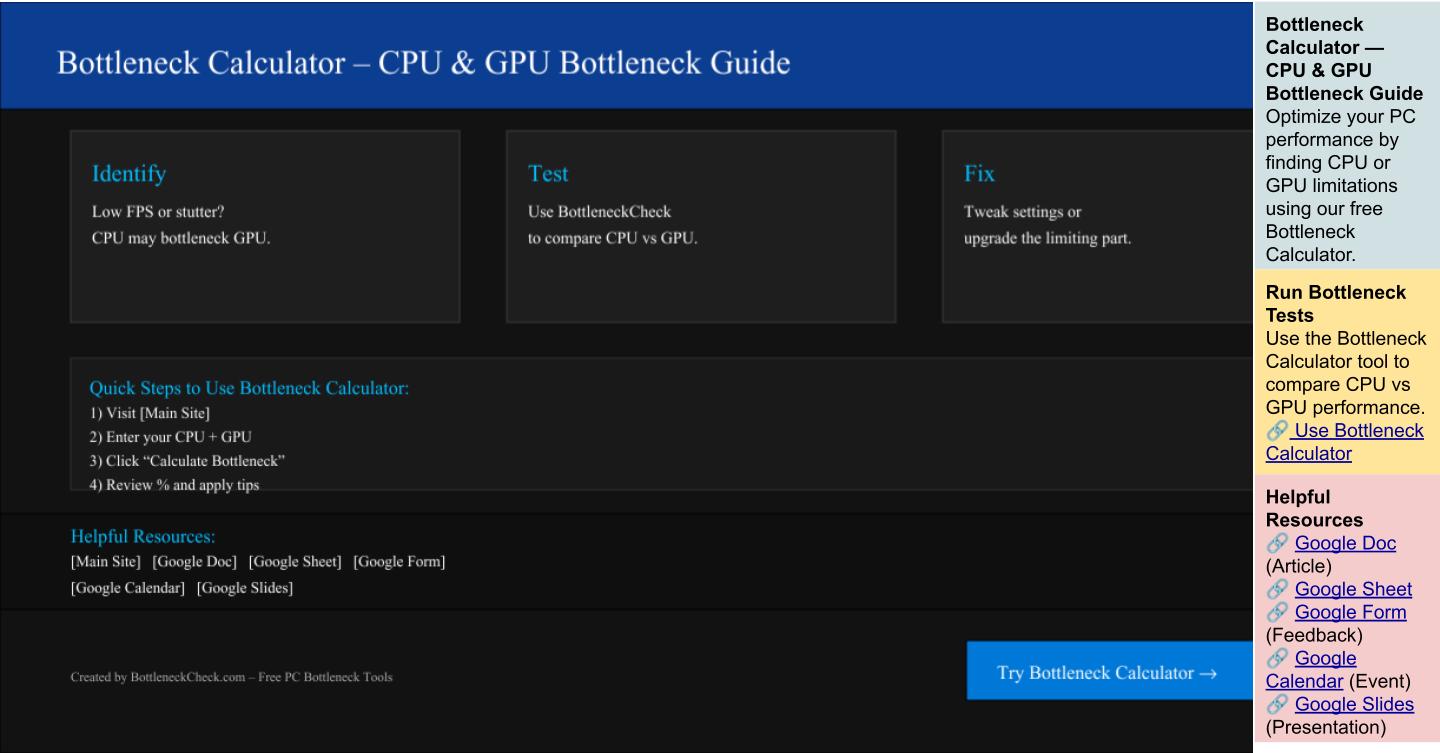The height and width of the screenshot is (753, 1440).
Task: Click the chain icon before sidebar Google Calendar
Action: click(x=1276, y=659)
